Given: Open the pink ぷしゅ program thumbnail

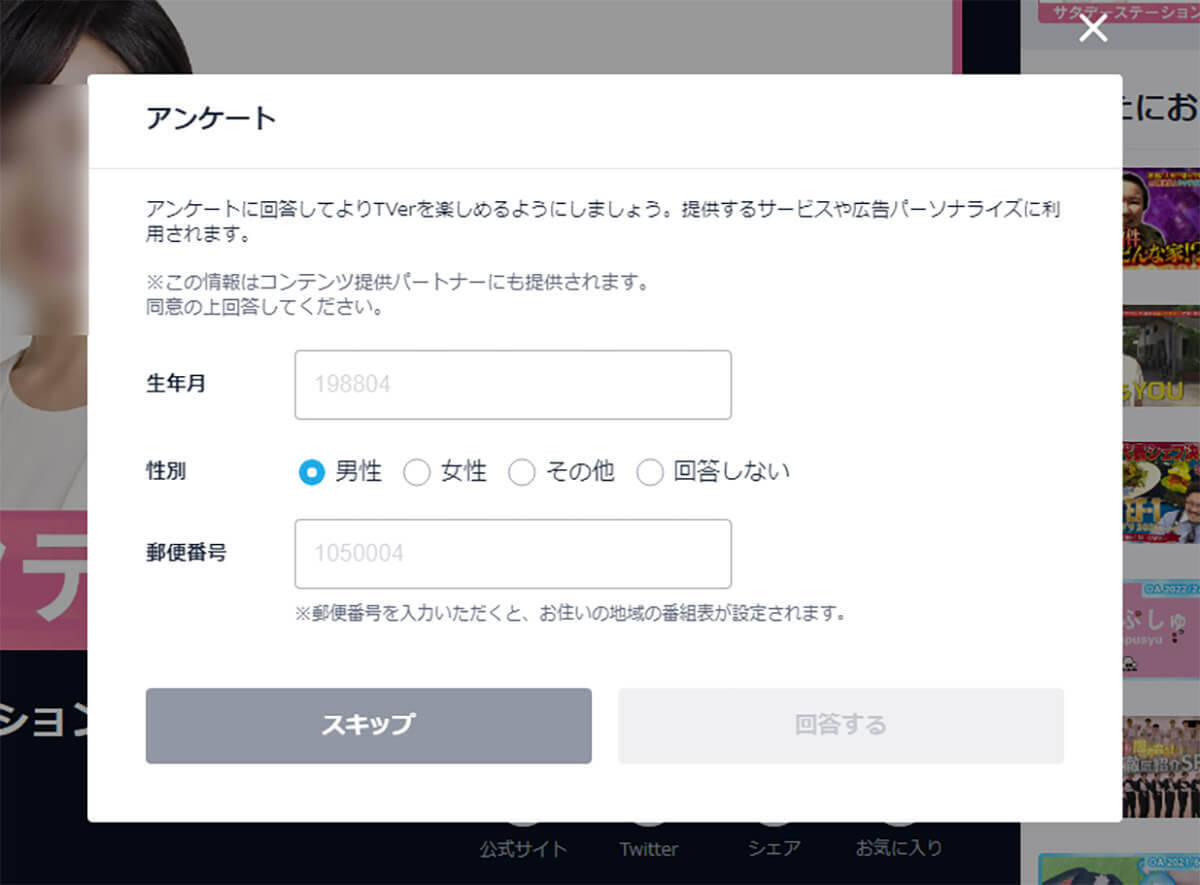Looking at the screenshot, I should (x=1161, y=630).
